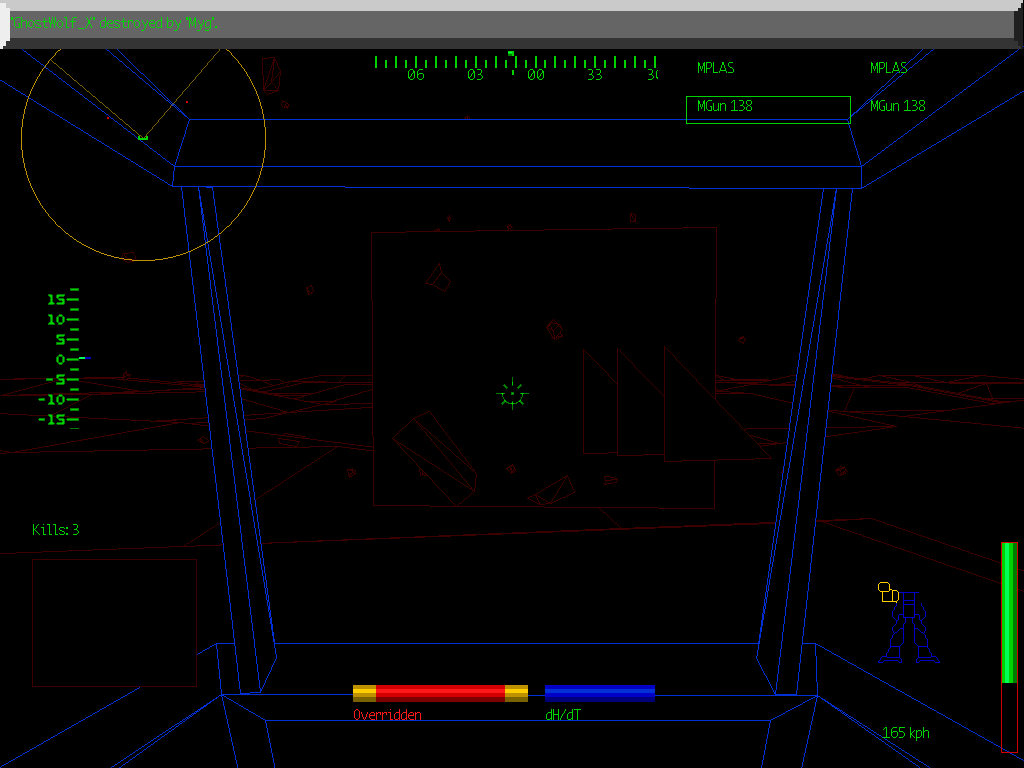Click the blue mech damage diagram
The height and width of the screenshot is (768, 1024).
909,630
